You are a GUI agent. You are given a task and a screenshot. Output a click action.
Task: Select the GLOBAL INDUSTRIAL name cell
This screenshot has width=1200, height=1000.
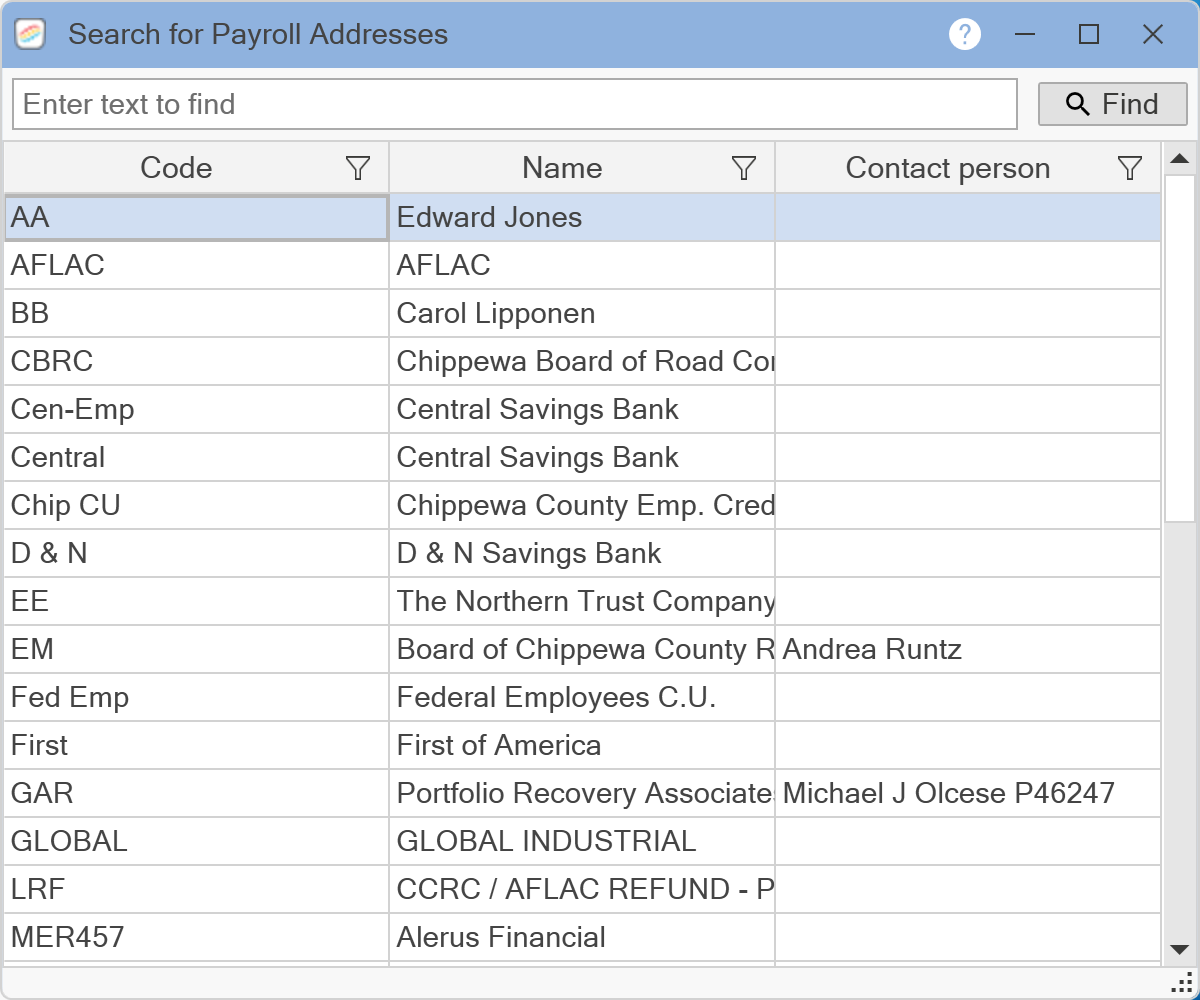click(x=582, y=842)
